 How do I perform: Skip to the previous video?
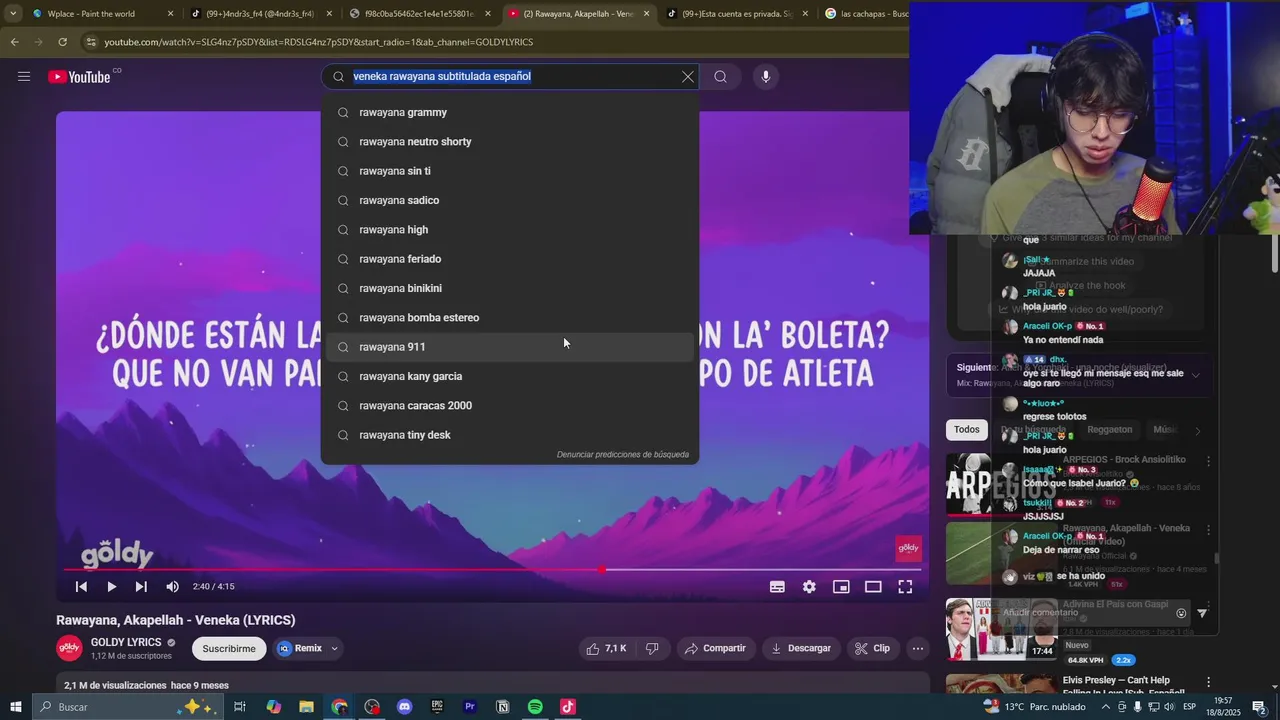tap(81, 587)
